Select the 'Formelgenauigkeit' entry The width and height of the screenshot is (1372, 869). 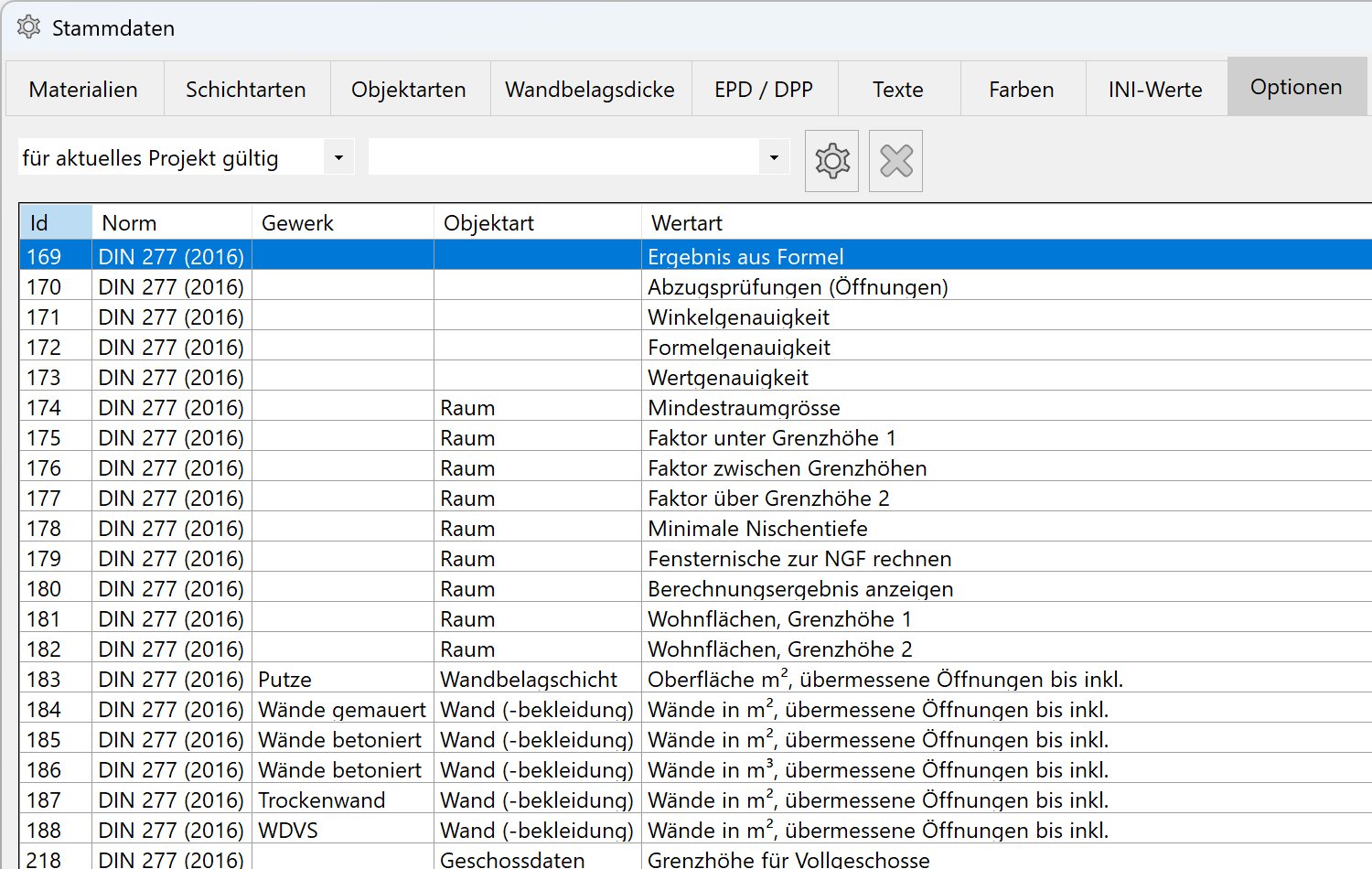[x=695, y=347]
